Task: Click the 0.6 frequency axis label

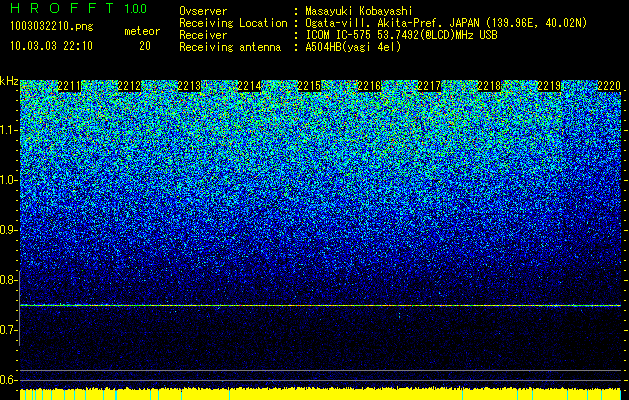Action: tap(8, 380)
